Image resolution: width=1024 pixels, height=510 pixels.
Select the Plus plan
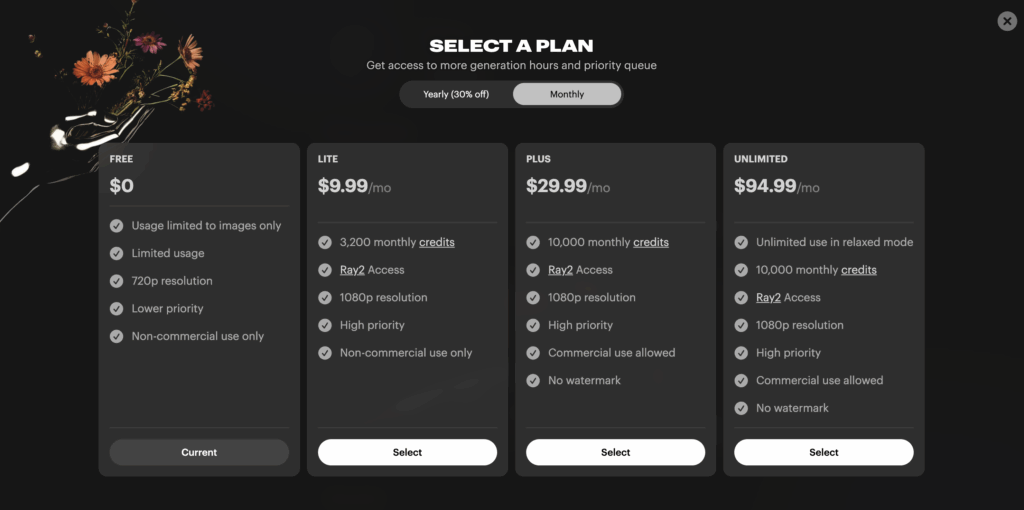coord(615,453)
